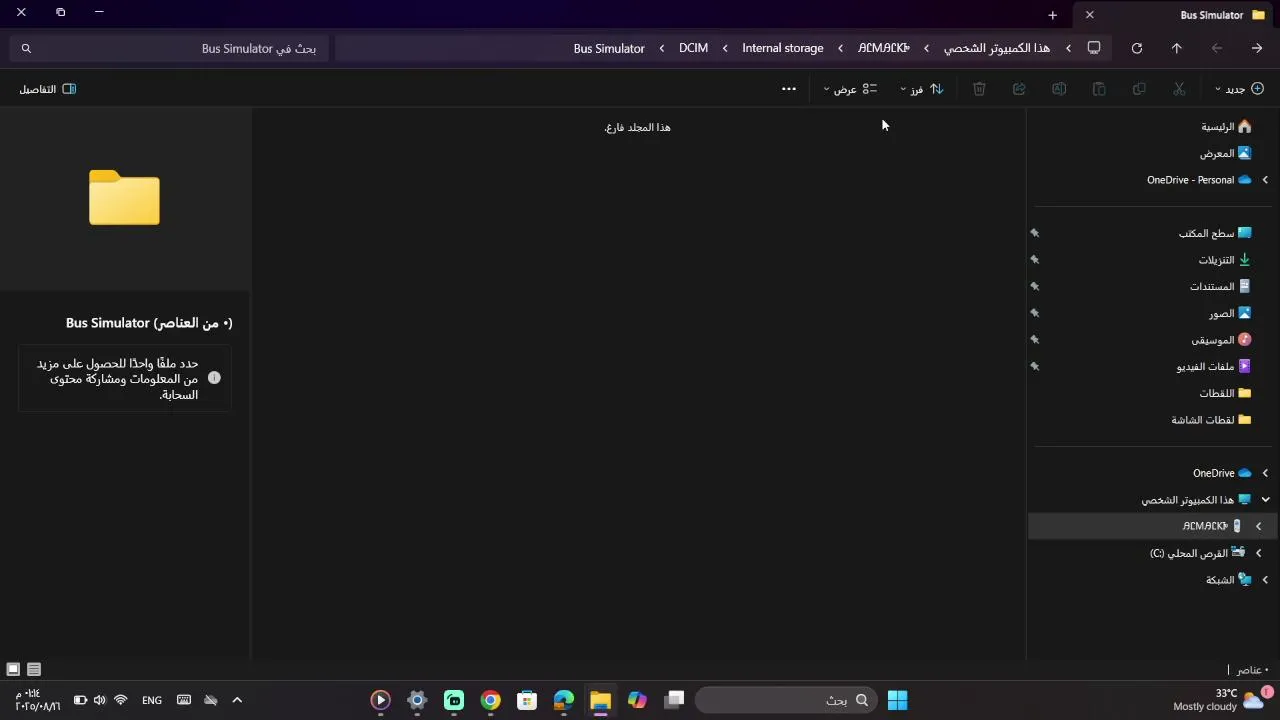1280x720 pixels.
Task: Click the copy icon in toolbar
Action: (x=1139, y=89)
